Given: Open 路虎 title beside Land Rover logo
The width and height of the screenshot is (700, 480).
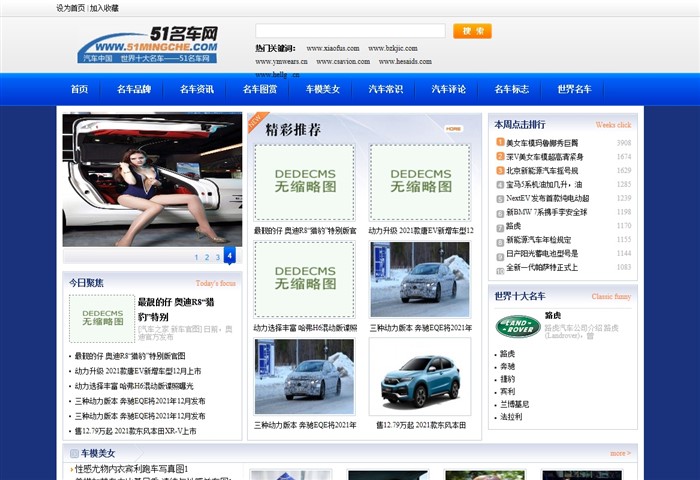Looking at the screenshot, I should tap(553, 315).
